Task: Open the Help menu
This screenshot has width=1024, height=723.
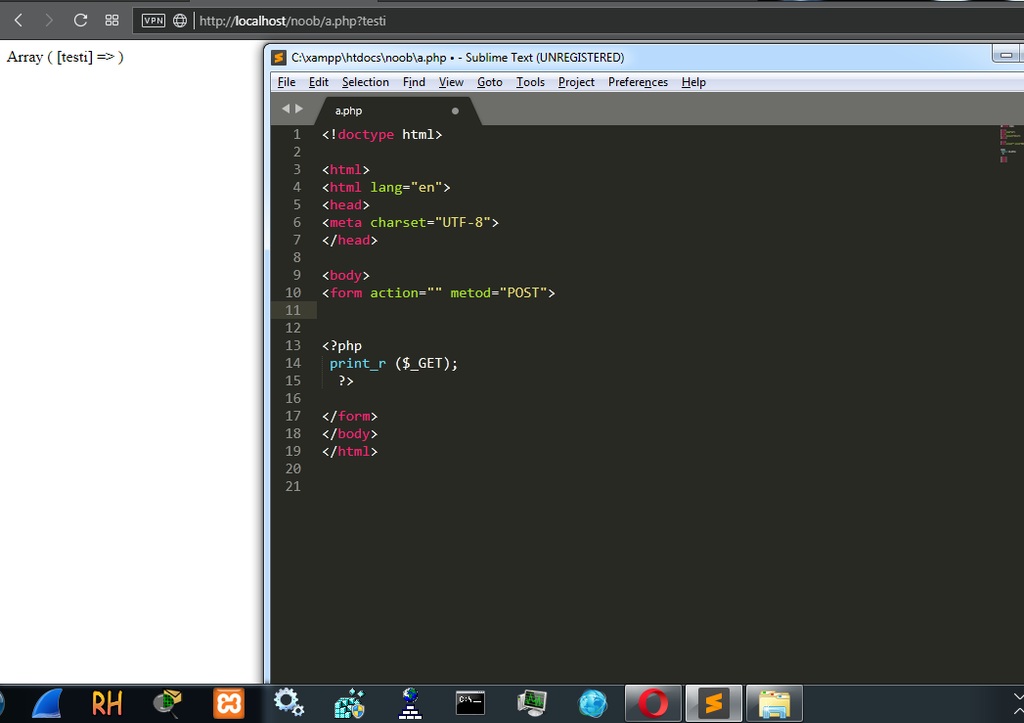Action: tap(693, 82)
